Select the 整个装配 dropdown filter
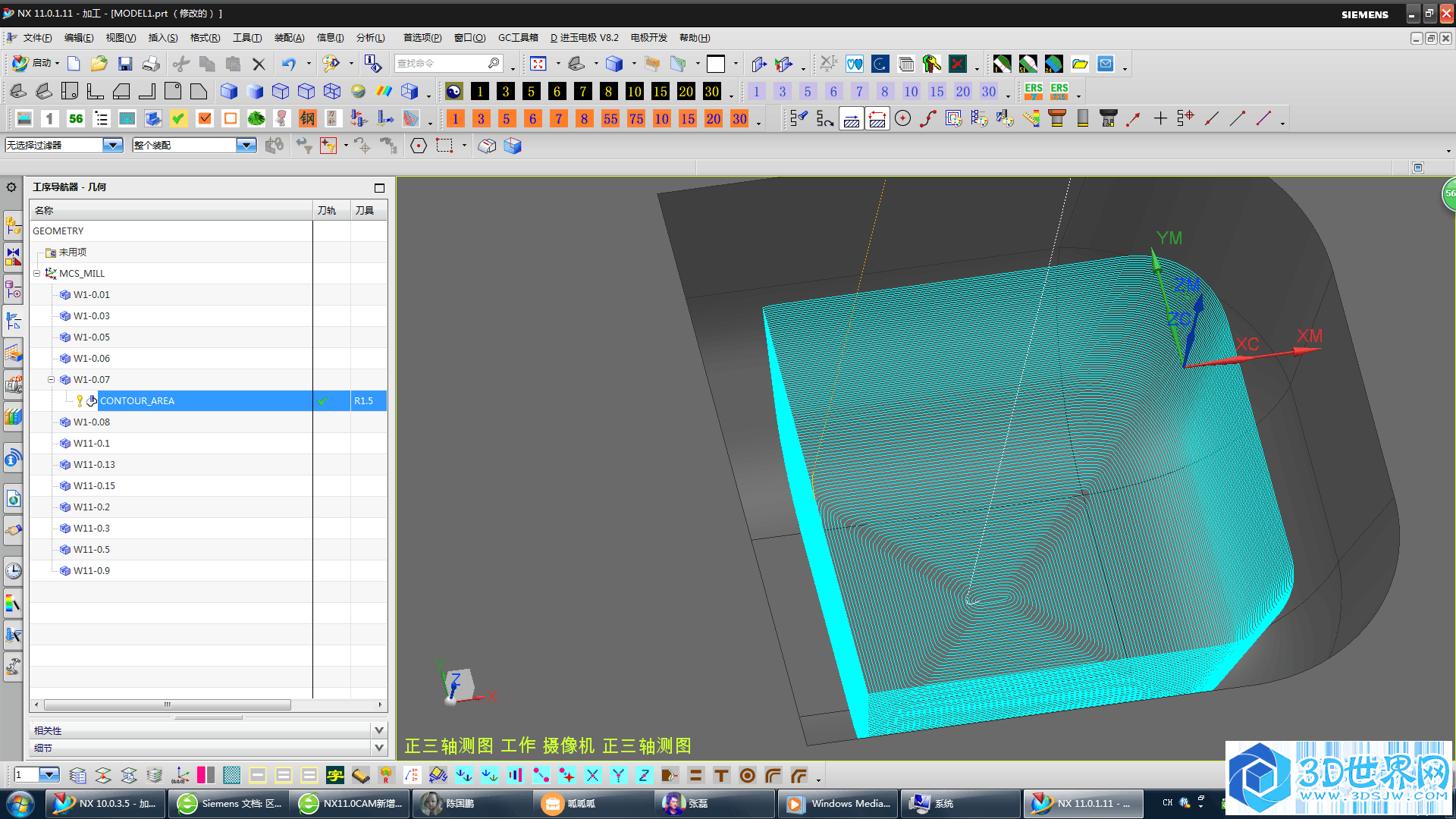 (x=191, y=145)
